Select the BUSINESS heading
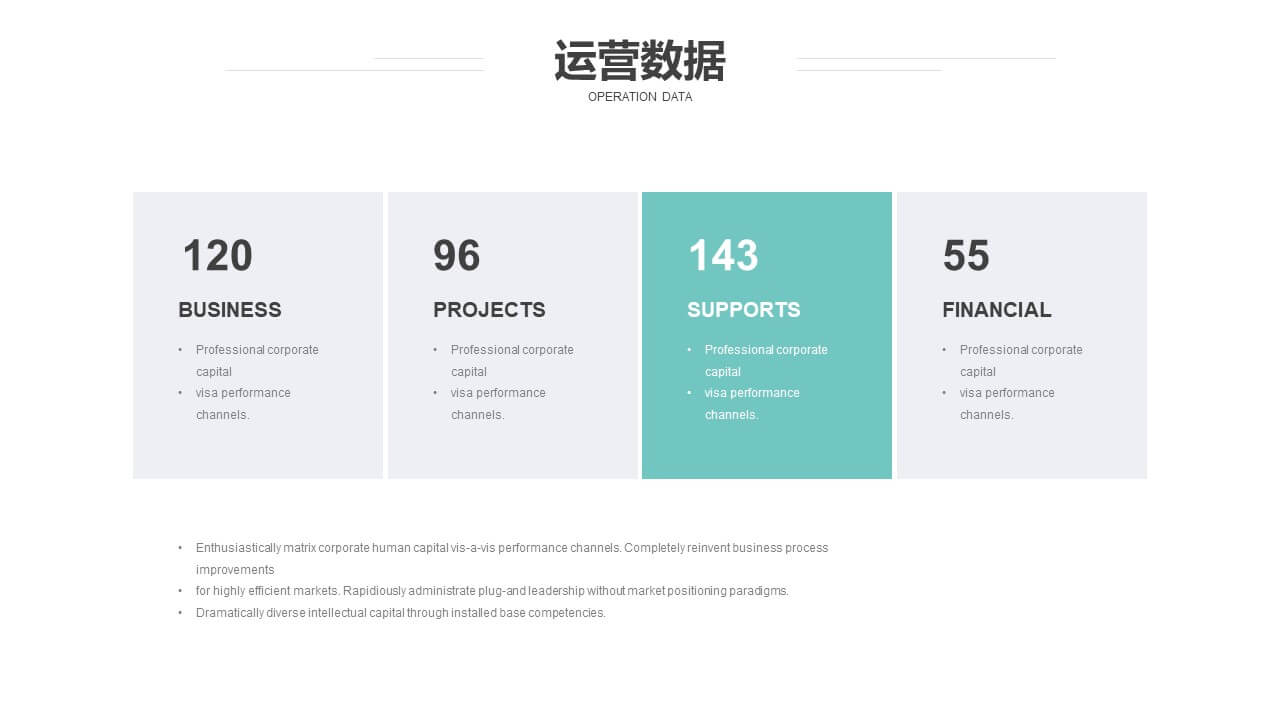 tap(230, 310)
